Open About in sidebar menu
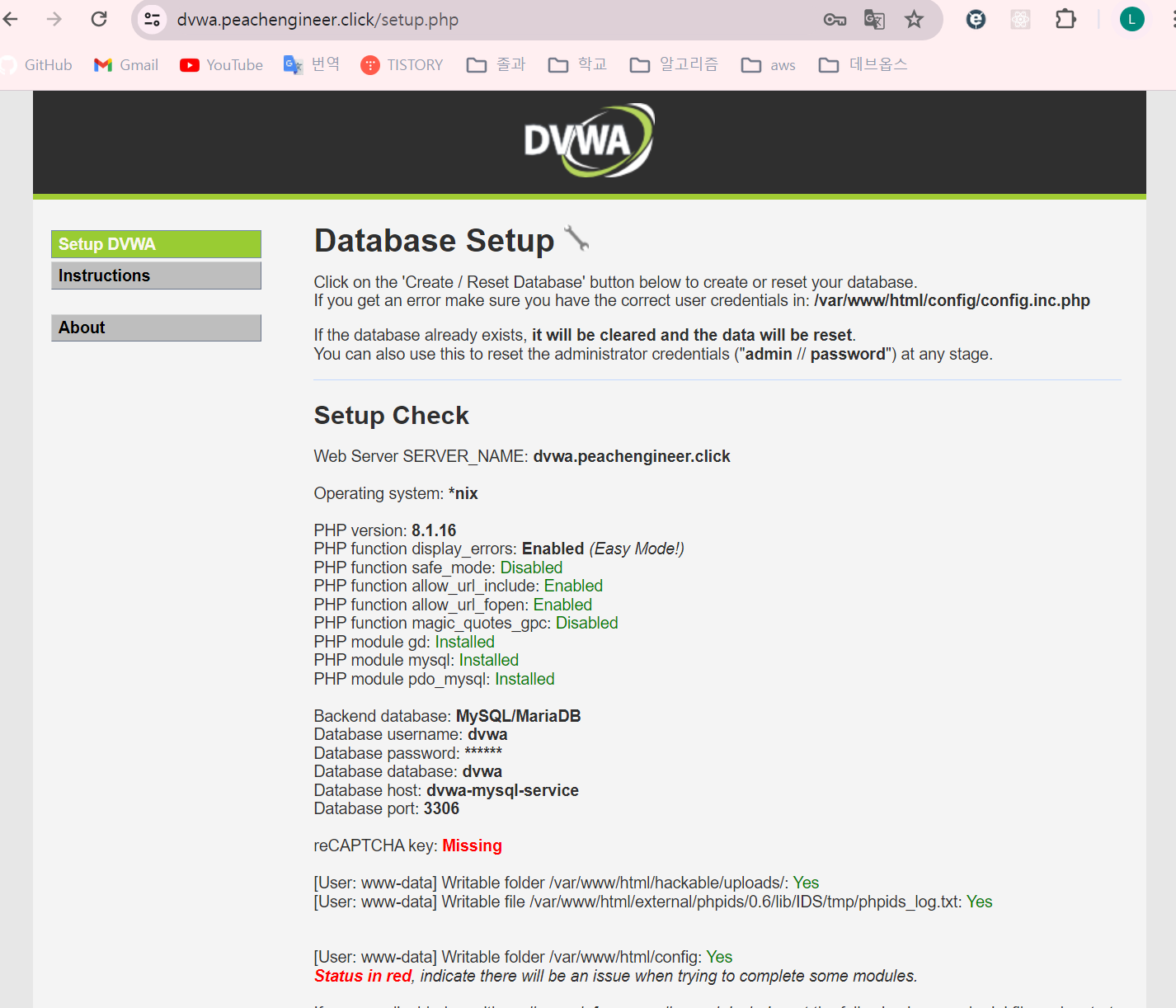Viewport: 1176px width, 1008px height. click(x=156, y=327)
